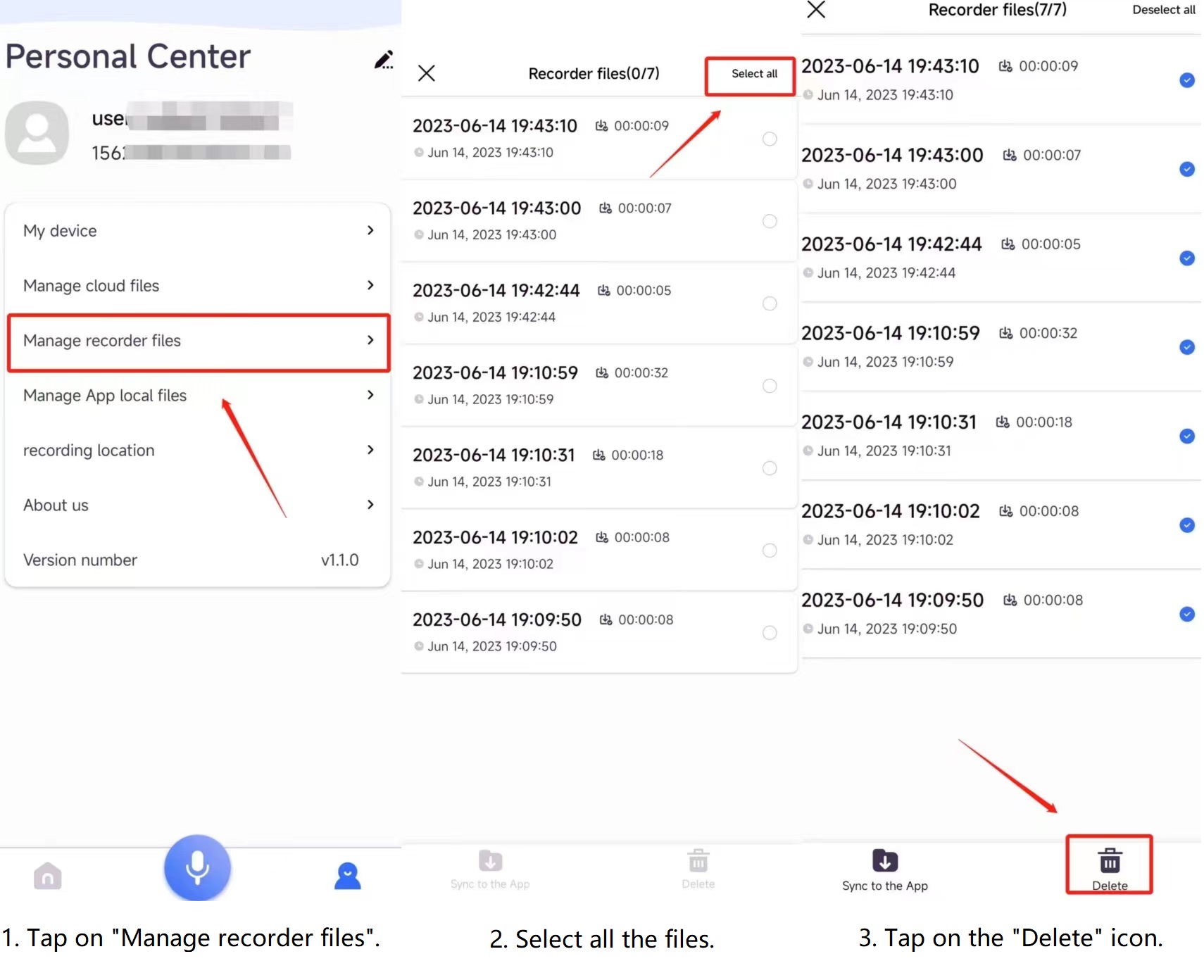Image resolution: width=1204 pixels, height=980 pixels.
Task: Tap the dark Sync to the App icon
Action: (x=885, y=860)
